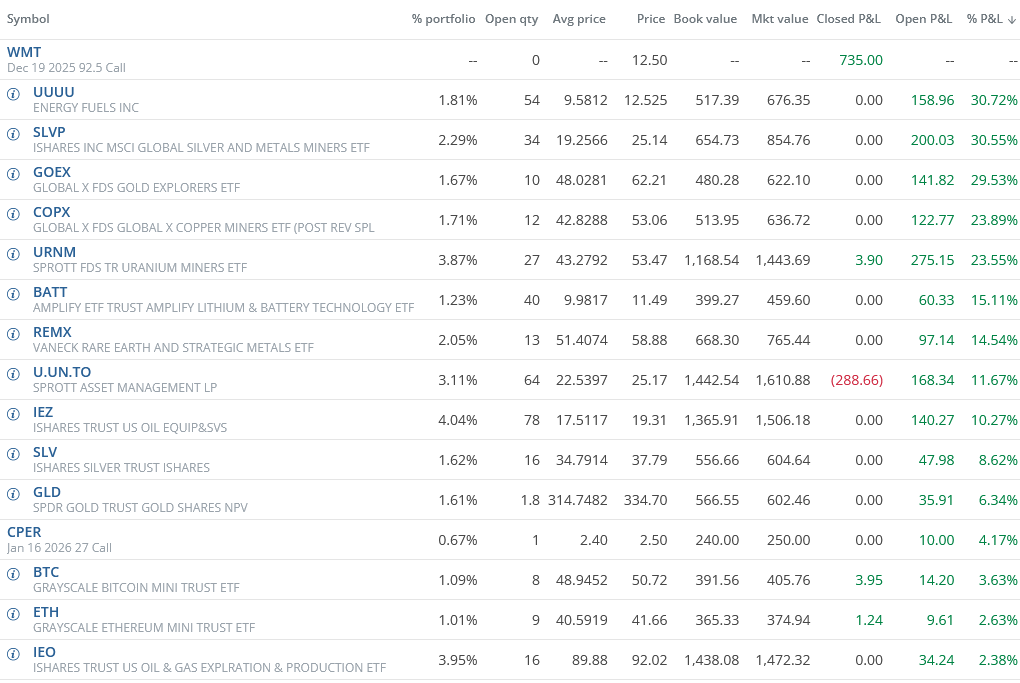This screenshot has width=1020, height=683.
Task: Open the SLVP symbol link
Action: [x=49, y=132]
